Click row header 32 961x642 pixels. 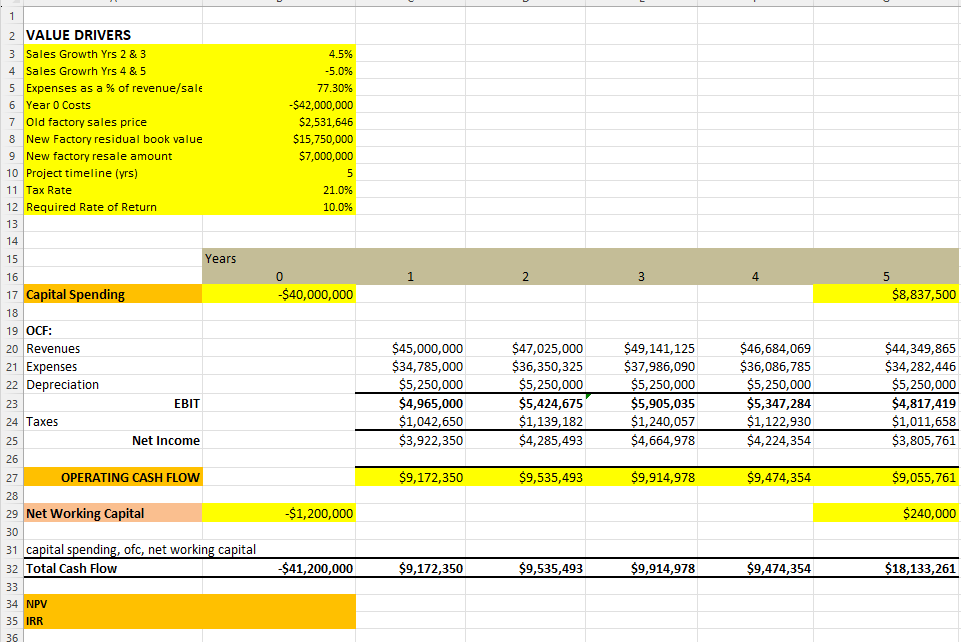tap(10, 568)
